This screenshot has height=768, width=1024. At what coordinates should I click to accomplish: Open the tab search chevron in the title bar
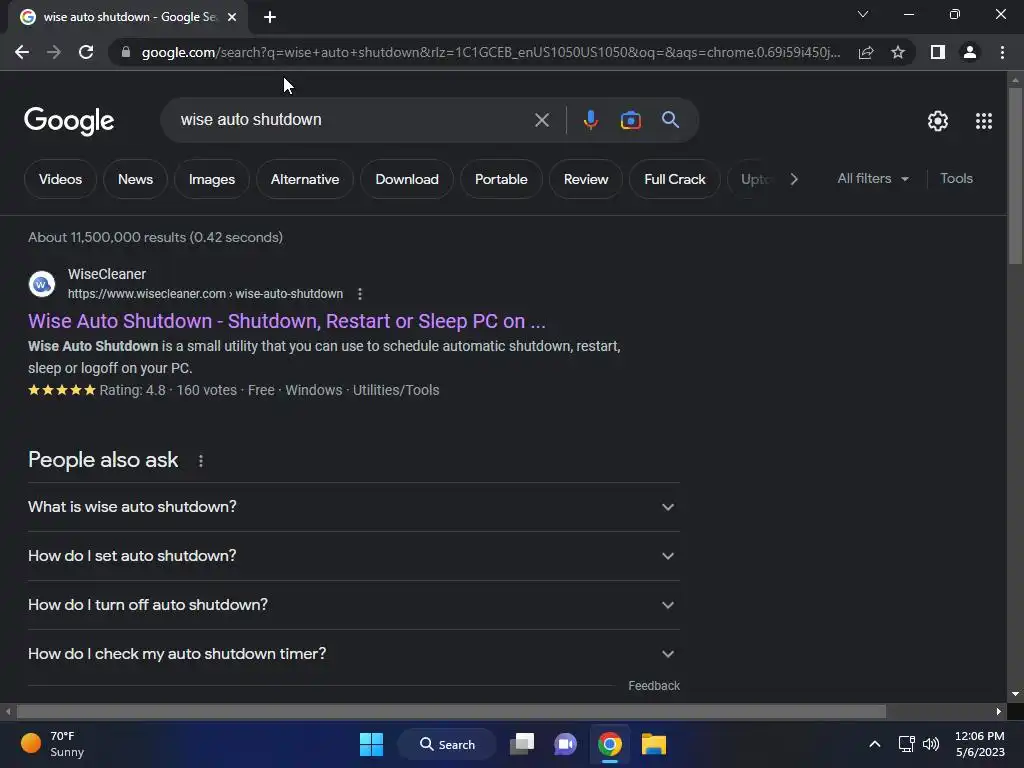(863, 14)
